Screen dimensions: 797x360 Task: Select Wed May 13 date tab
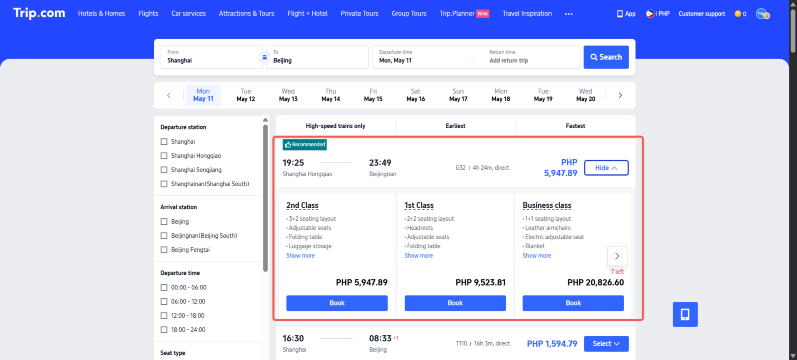288,95
